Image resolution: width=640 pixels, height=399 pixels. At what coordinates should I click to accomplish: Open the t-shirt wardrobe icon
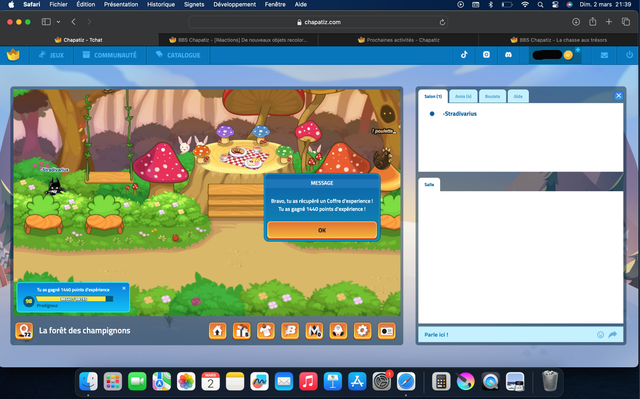click(266, 331)
